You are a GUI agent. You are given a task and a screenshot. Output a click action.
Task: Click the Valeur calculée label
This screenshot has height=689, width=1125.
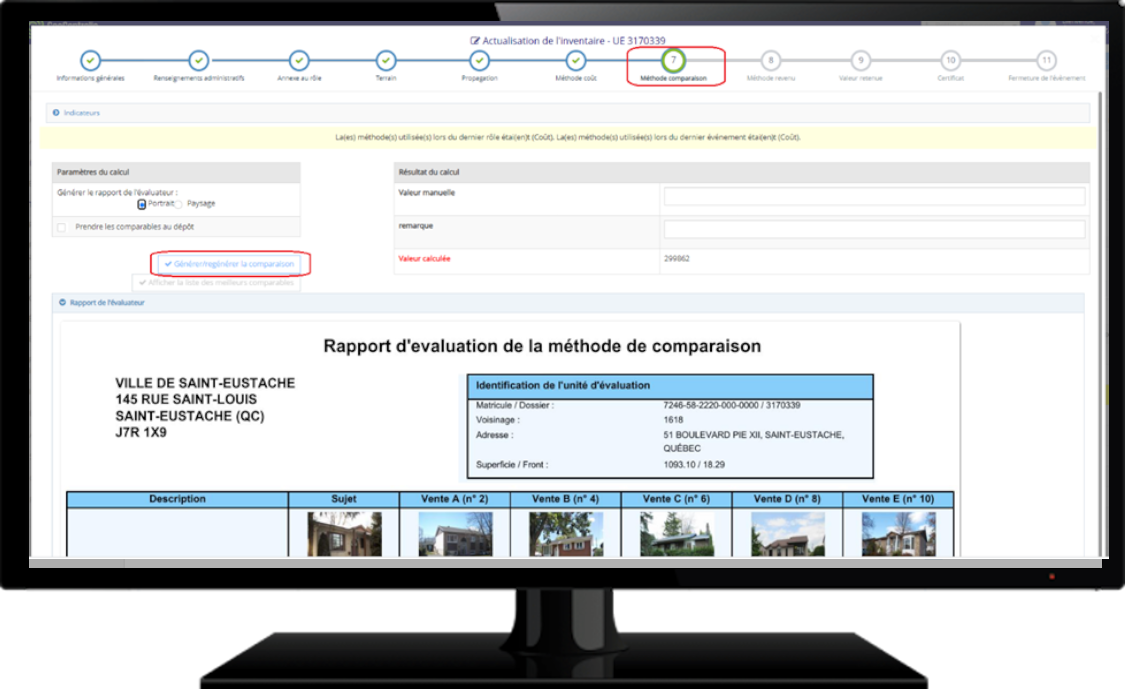(x=424, y=259)
